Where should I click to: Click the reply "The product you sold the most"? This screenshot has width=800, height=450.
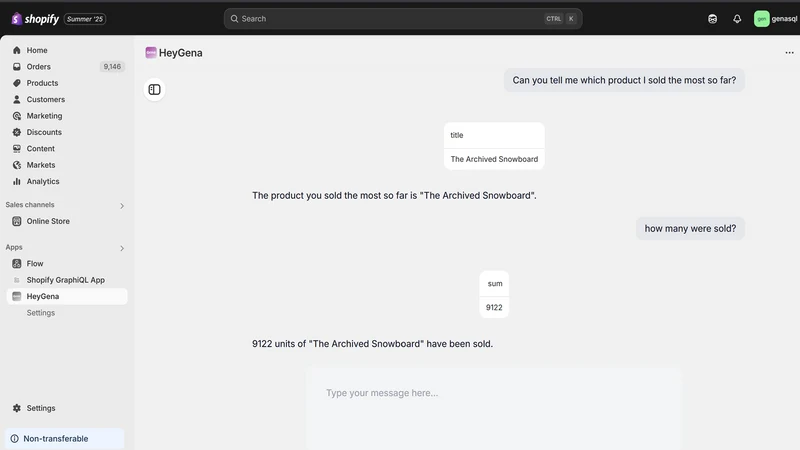[x=394, y=195]
